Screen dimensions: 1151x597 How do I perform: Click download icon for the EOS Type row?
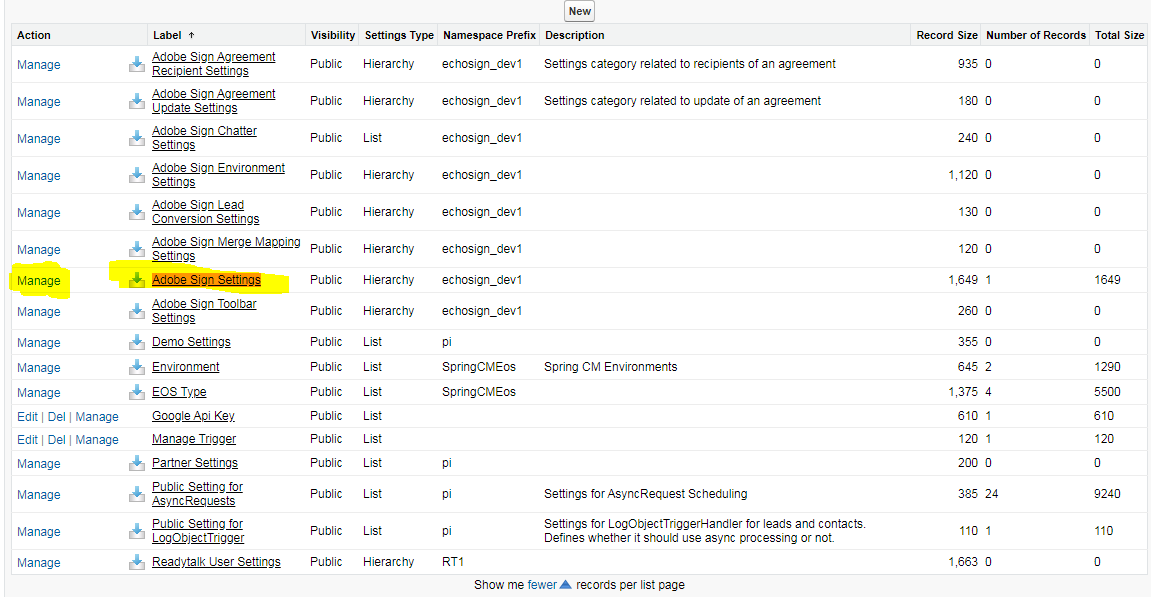coord(137,391)
